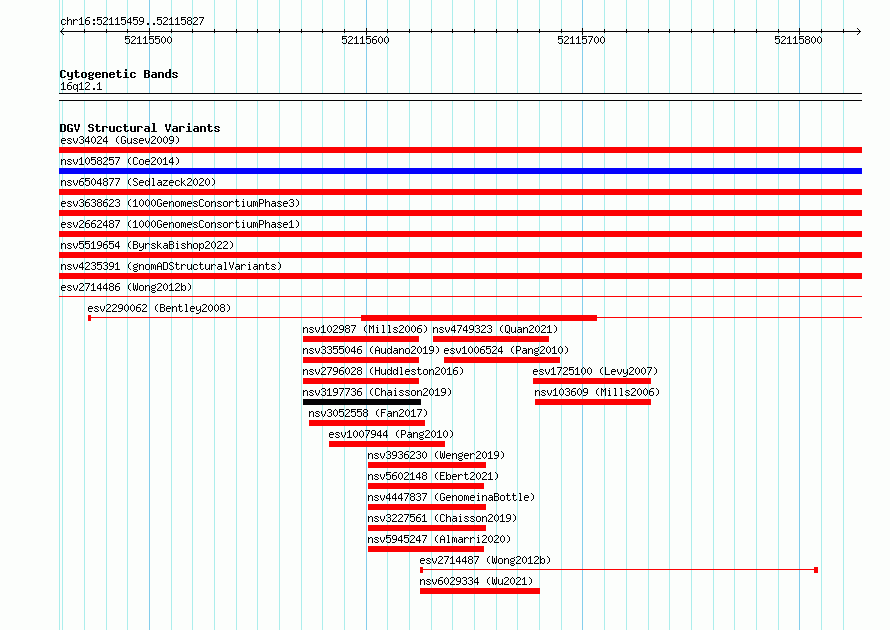The height and width of the screenshot is (630, 890).
Task: Open esv2290062 (Bentley2008) variant
Action: [159, 308]
